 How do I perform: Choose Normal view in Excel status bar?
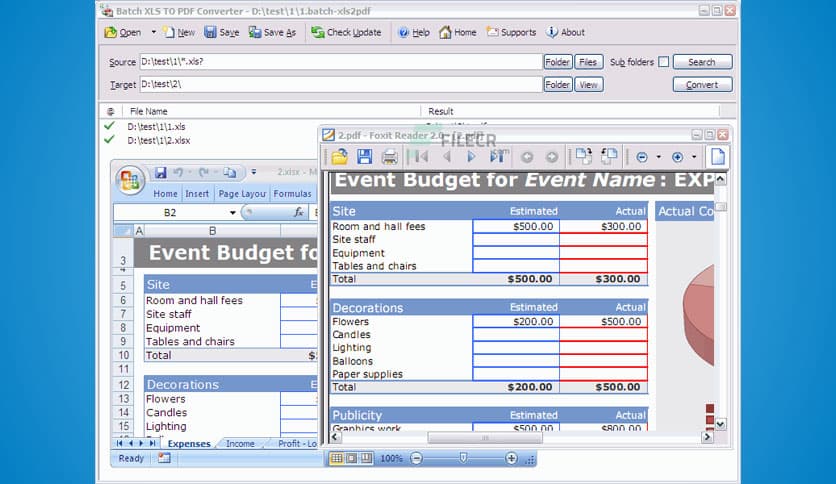coord(336,458)
